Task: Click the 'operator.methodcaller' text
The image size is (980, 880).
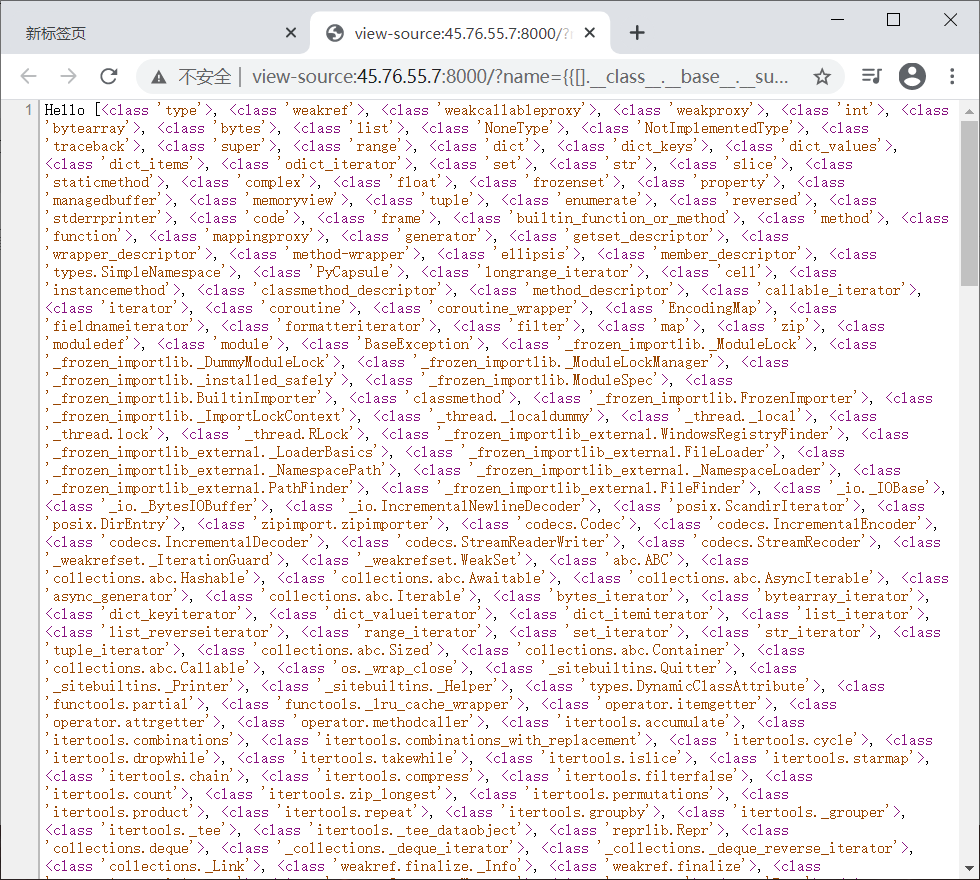Action: point(385,722)
